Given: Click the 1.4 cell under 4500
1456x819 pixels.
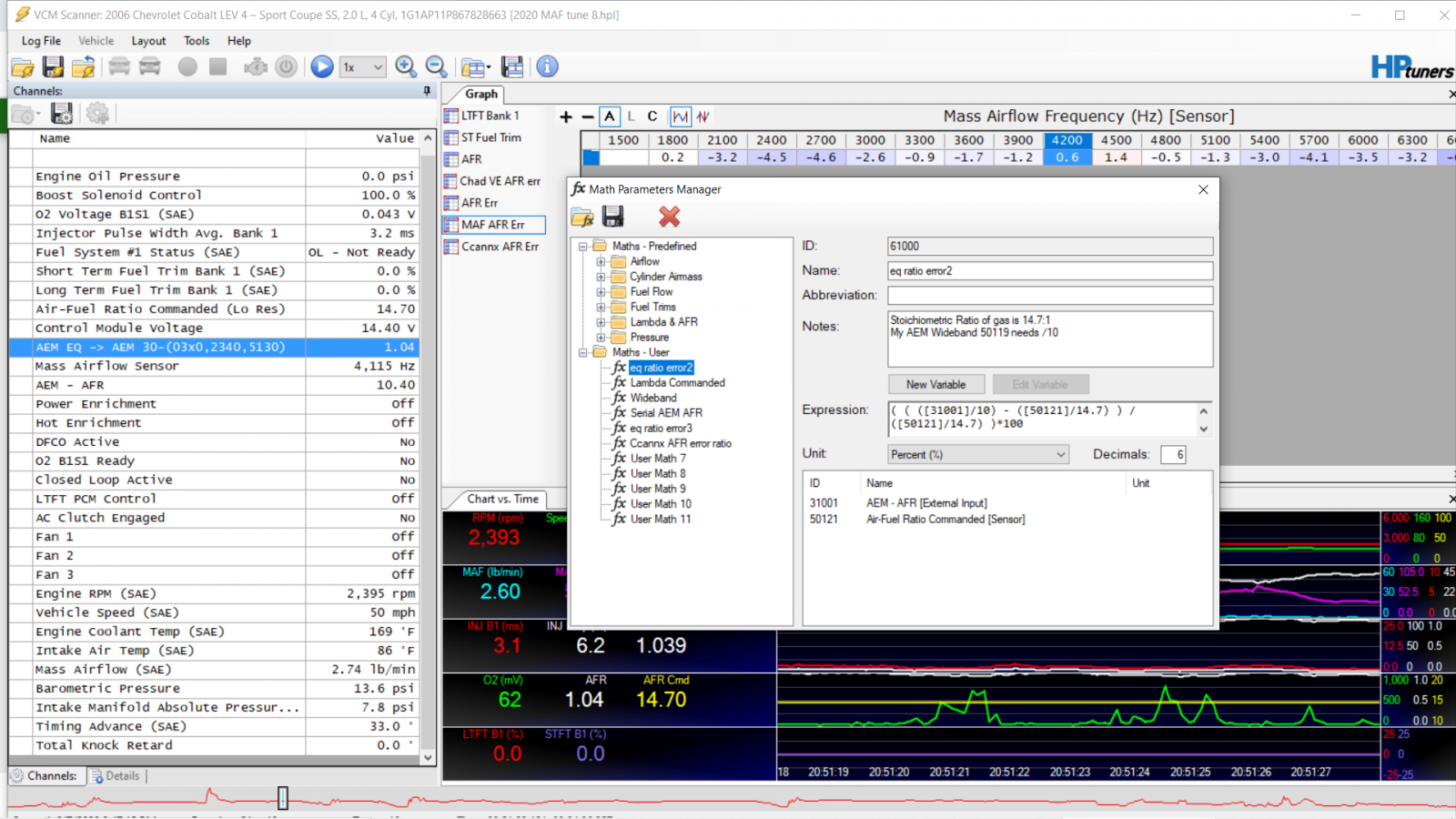Looking at the screenshot, I should click(x=1117, y=157).
